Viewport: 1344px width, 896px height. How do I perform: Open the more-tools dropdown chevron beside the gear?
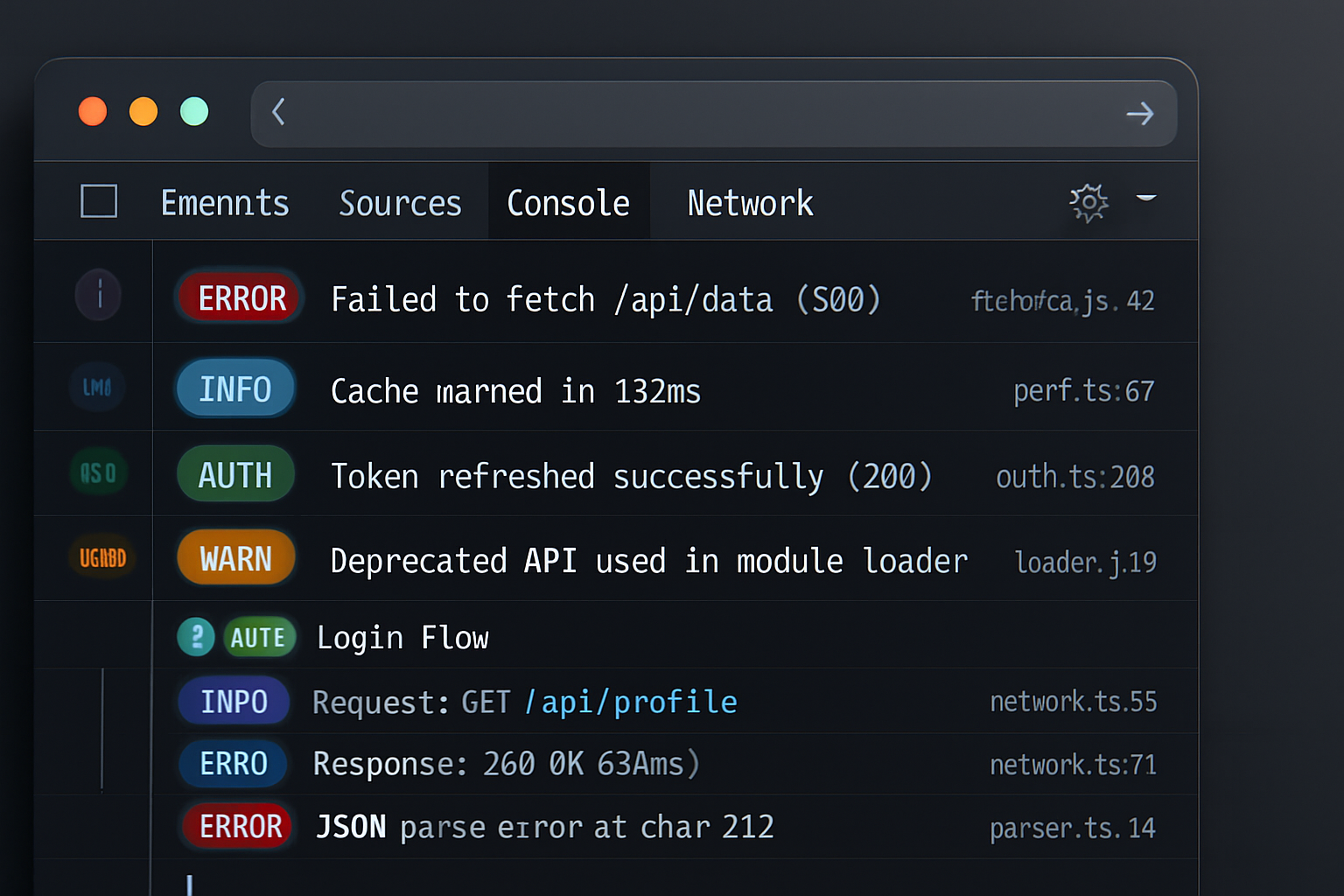pyautogui.click(x=1147, y=199)
